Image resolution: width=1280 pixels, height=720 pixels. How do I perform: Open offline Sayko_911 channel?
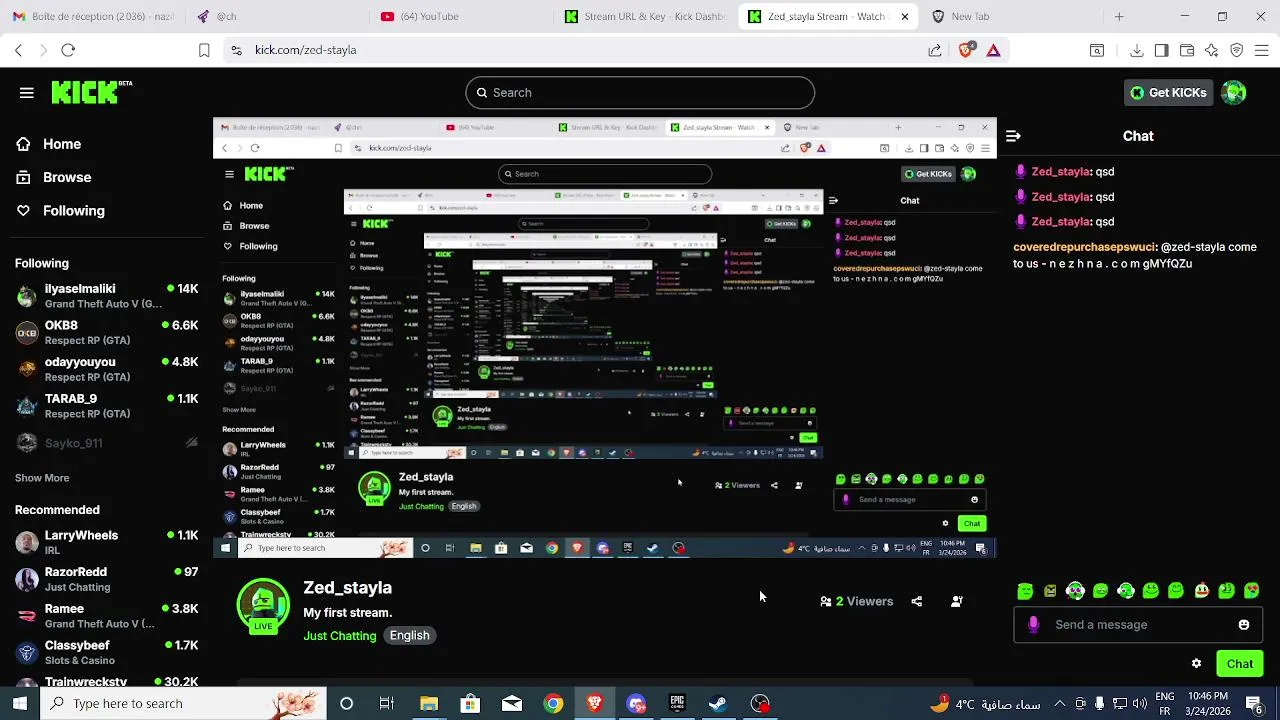(106, 442)
